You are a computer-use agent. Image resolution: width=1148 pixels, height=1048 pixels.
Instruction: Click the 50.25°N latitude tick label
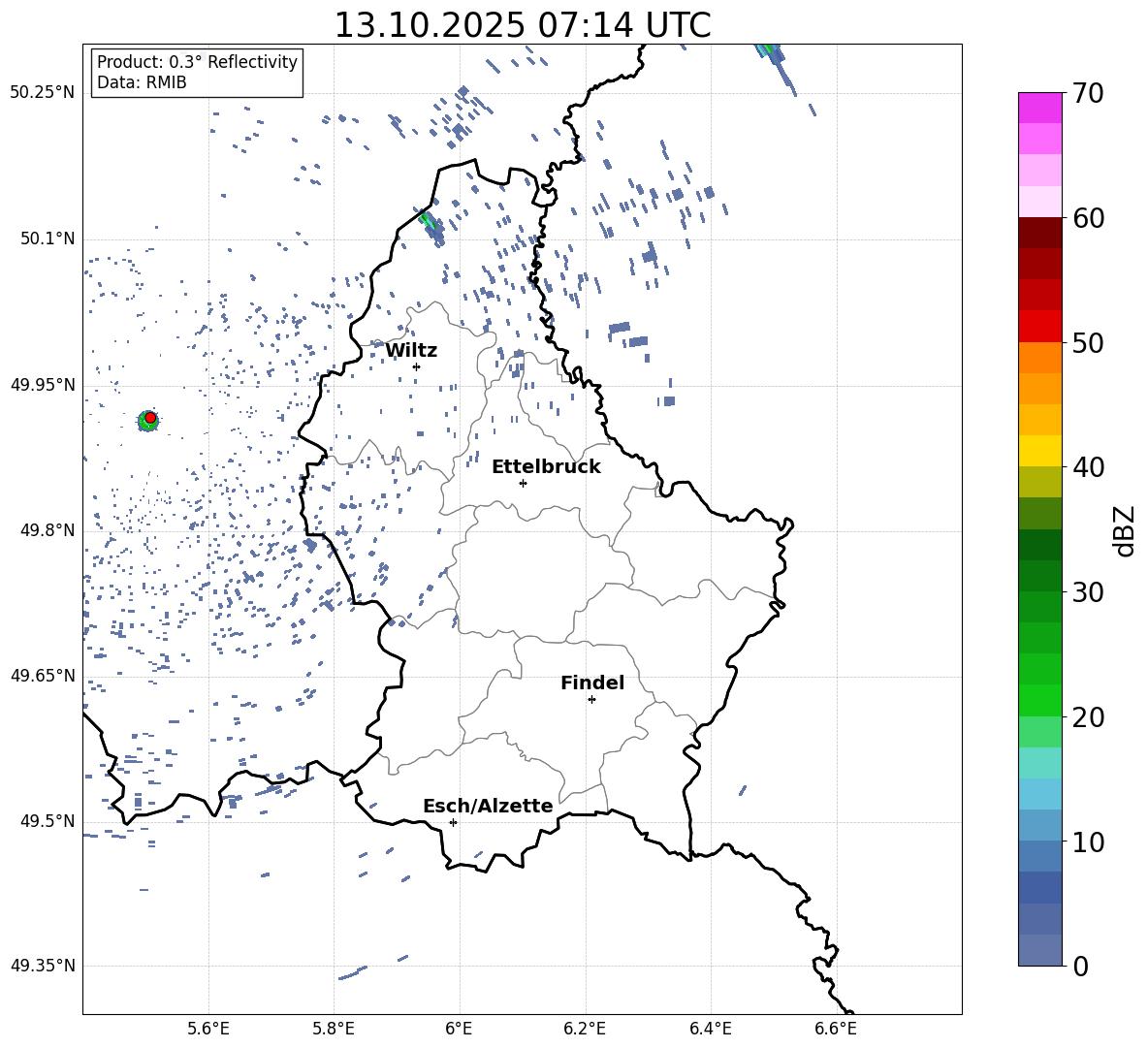pos(42,93)
